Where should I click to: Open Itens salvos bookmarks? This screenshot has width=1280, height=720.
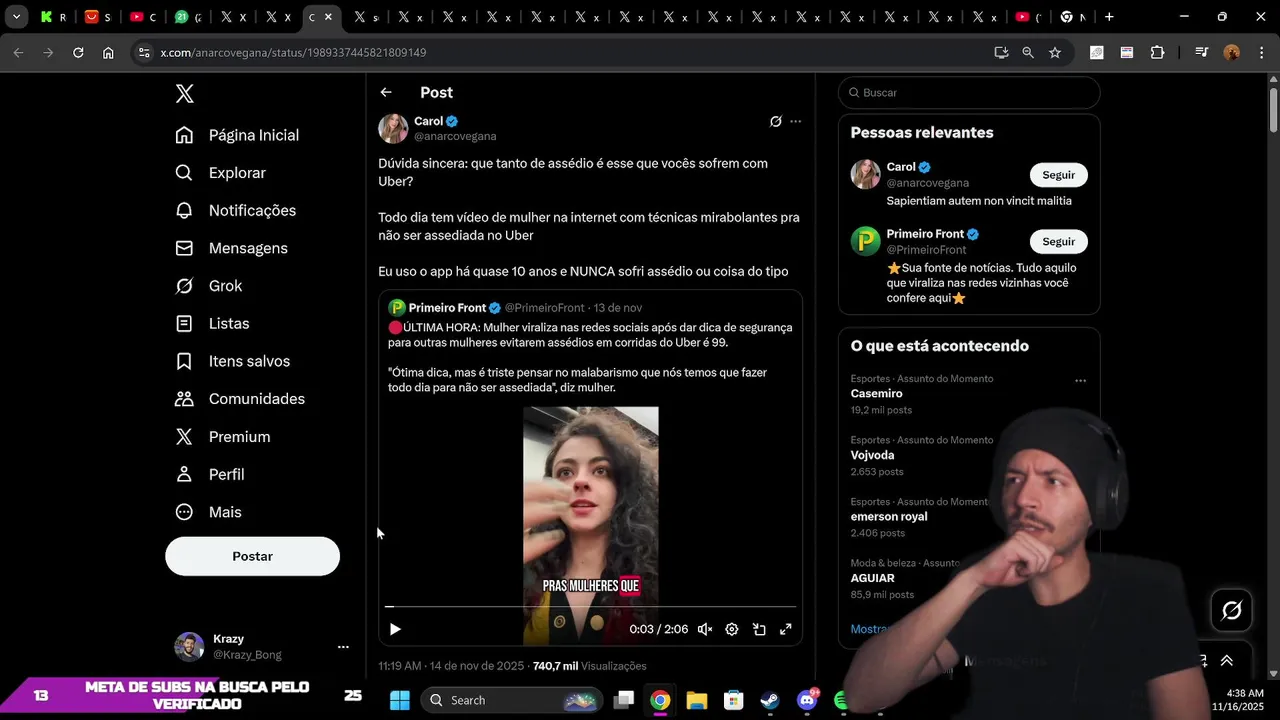(233, 361)
